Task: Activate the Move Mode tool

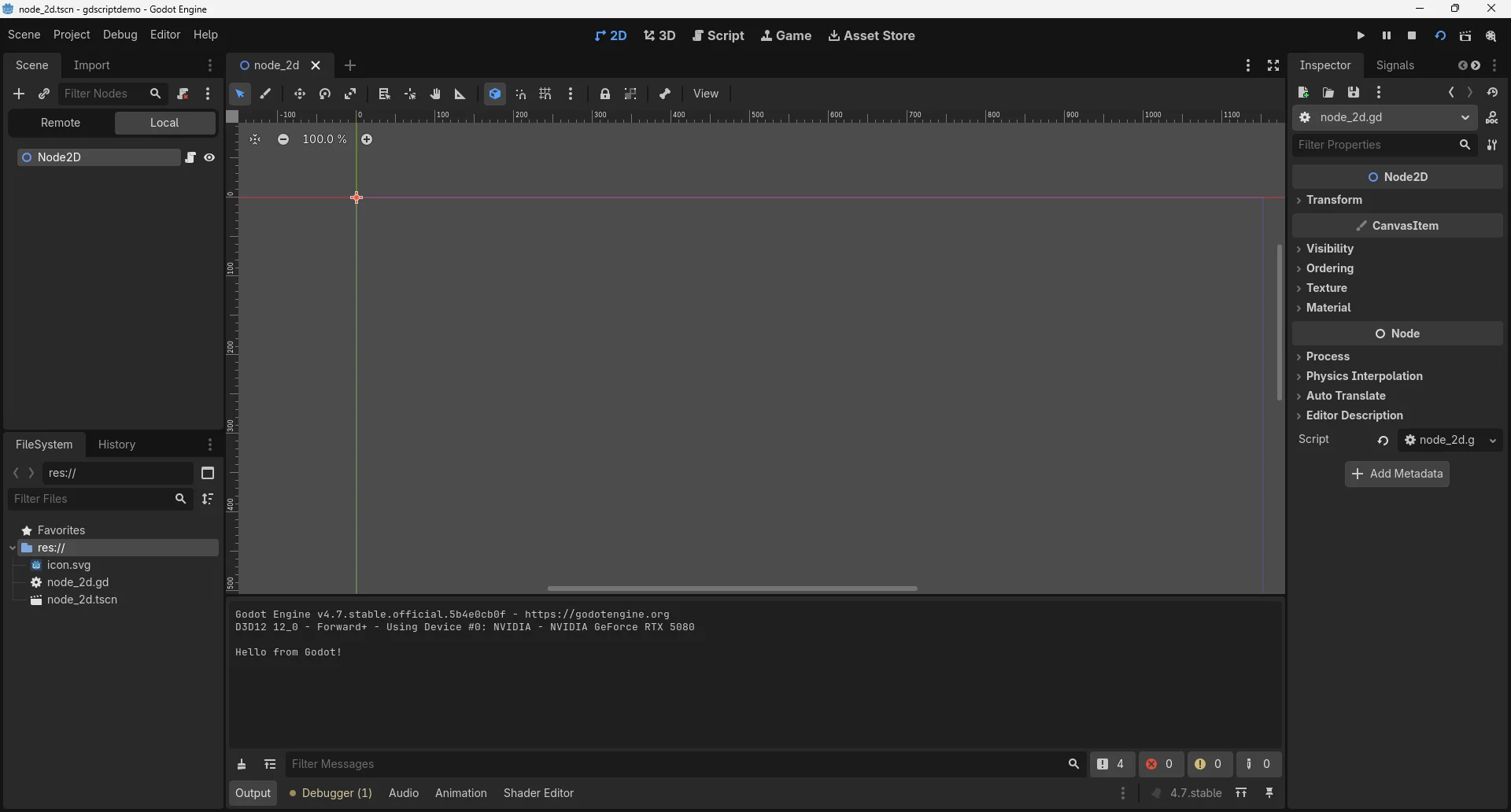Action: pyautogui.click(x=300, y=94)
